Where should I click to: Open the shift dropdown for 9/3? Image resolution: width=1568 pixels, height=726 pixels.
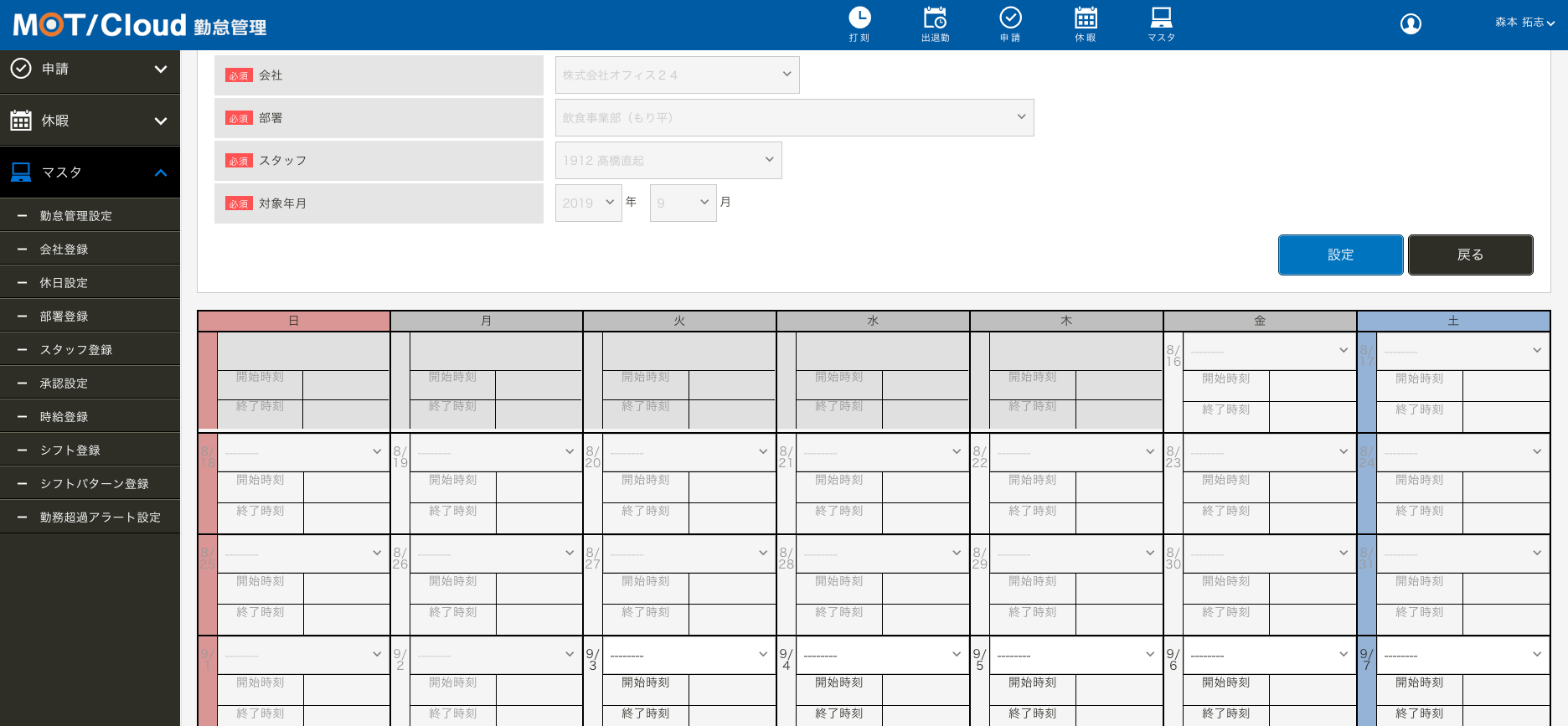click(x=689, y=655)
